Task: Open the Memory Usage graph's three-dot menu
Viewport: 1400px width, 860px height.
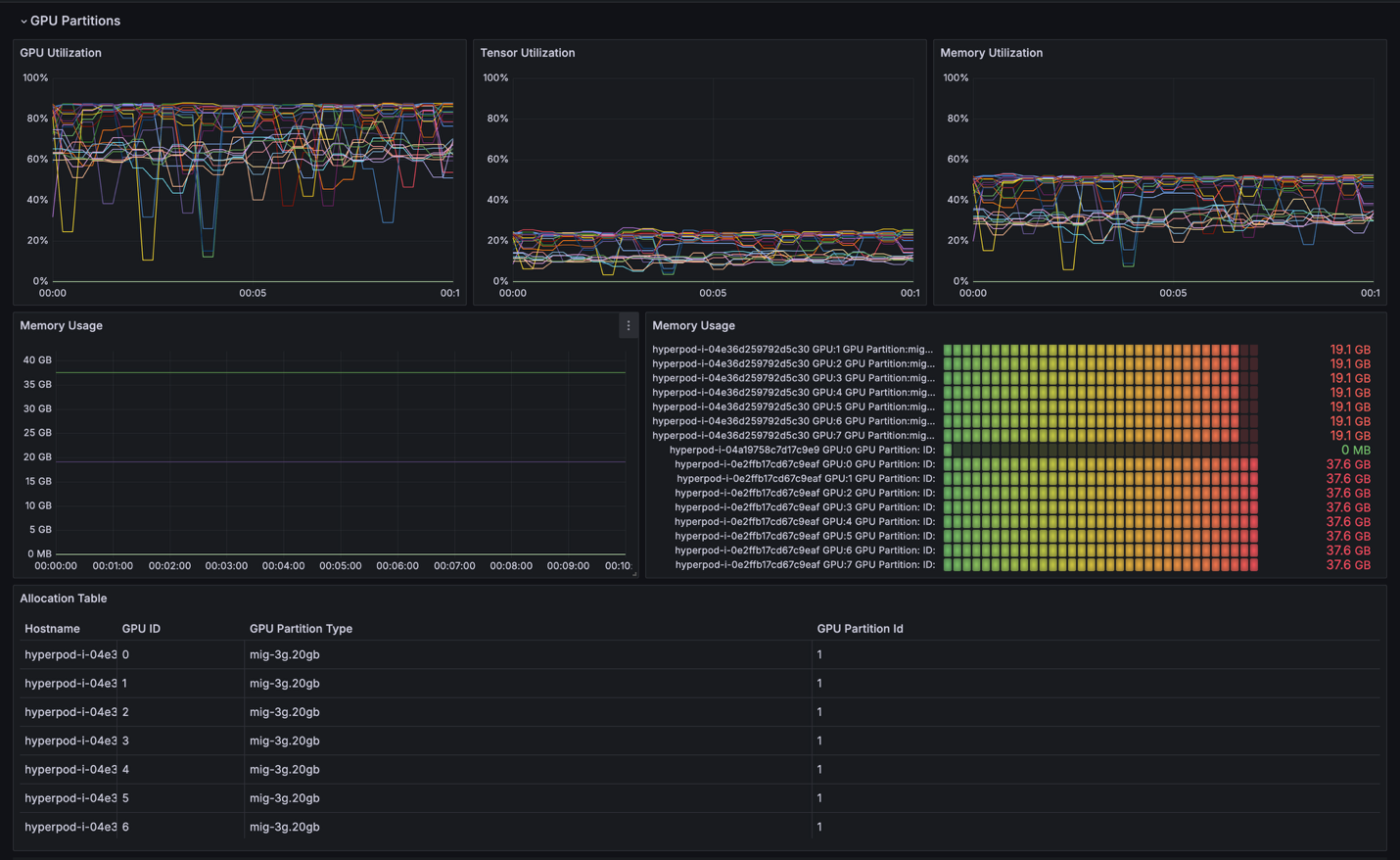Action: (629, 325)
